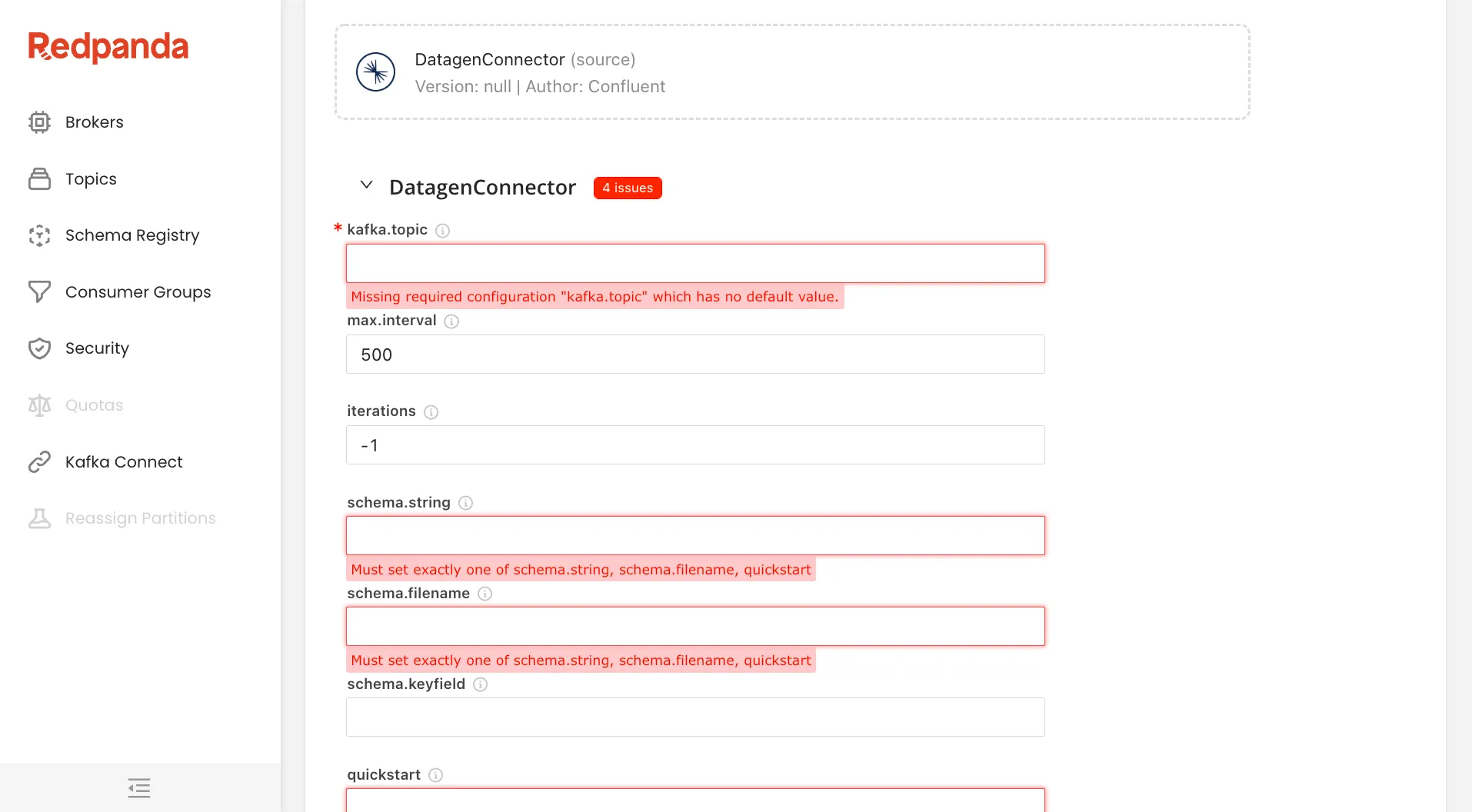Click the Redpanda logo
Image resolution: width=1472 pixels, height=812 pixels.
pyautogui.click(x=108, y=46)
